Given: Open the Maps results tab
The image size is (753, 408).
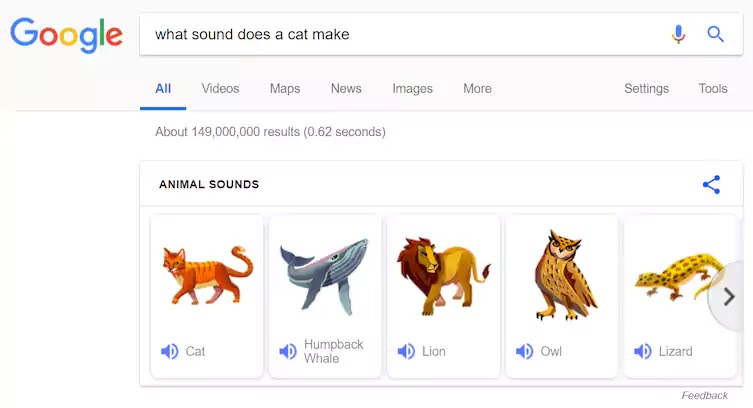Looking at the screenshot, I should 285,88.
